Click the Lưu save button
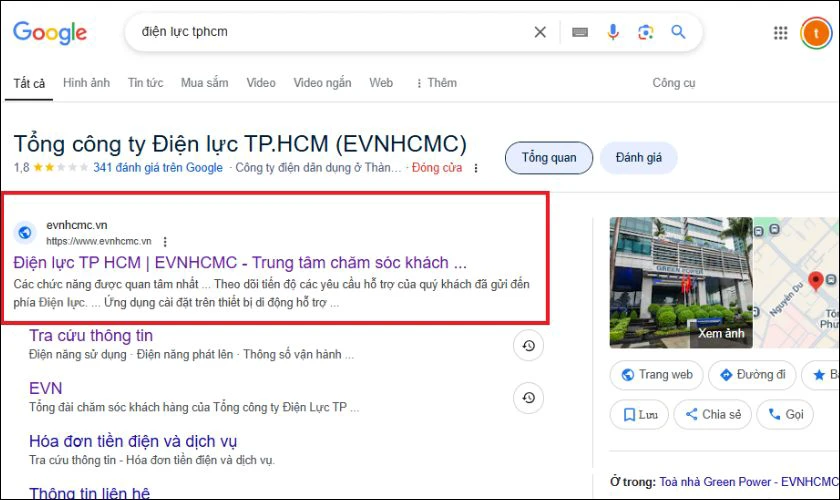Screen dimensions: 840x500 (639, 415)
